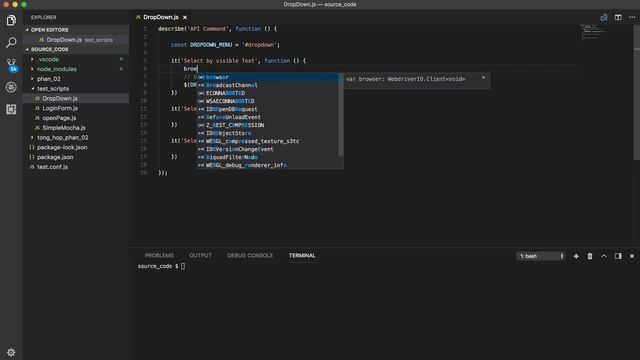Switch to the PROBLEMS tab
The width and height of the screenshot is (640, 360).
[159, 256]
